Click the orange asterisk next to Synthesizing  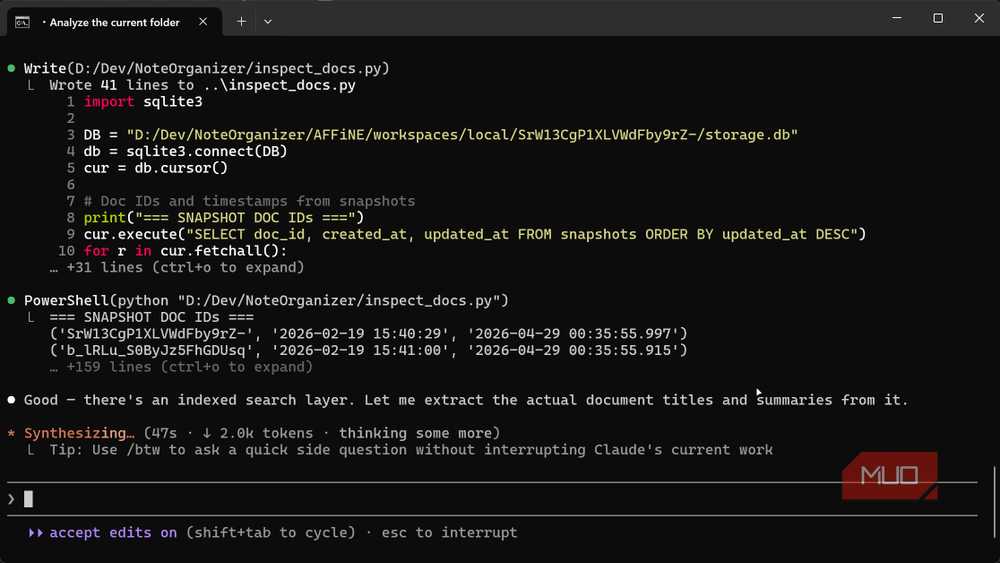(12, 434)
